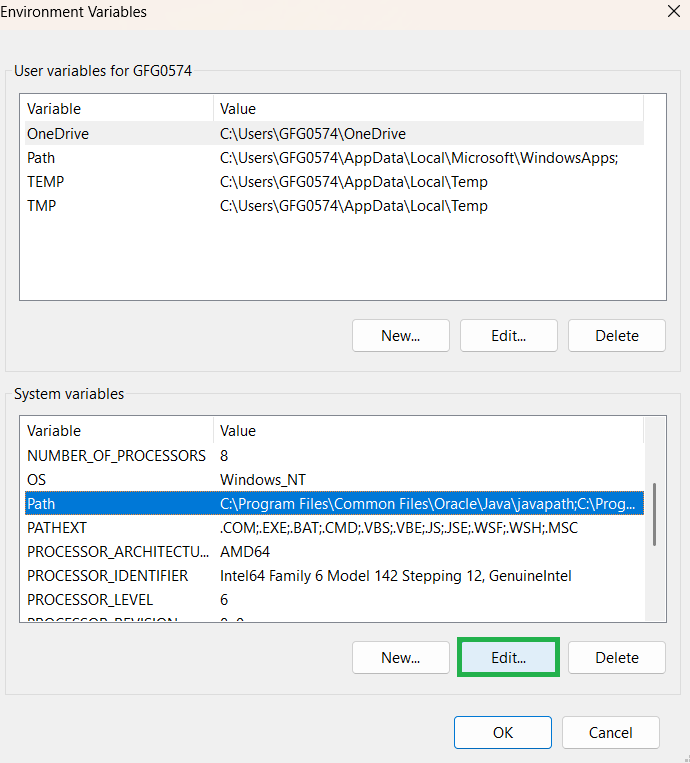Select the OS system variable row
690x763 pixels.
[x=36, y=480]
